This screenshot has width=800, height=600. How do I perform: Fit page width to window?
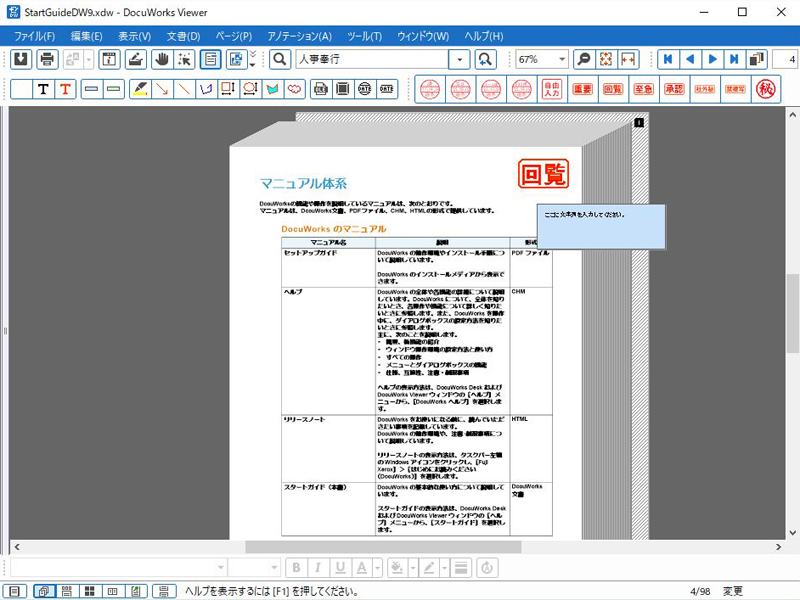[629, 59]
